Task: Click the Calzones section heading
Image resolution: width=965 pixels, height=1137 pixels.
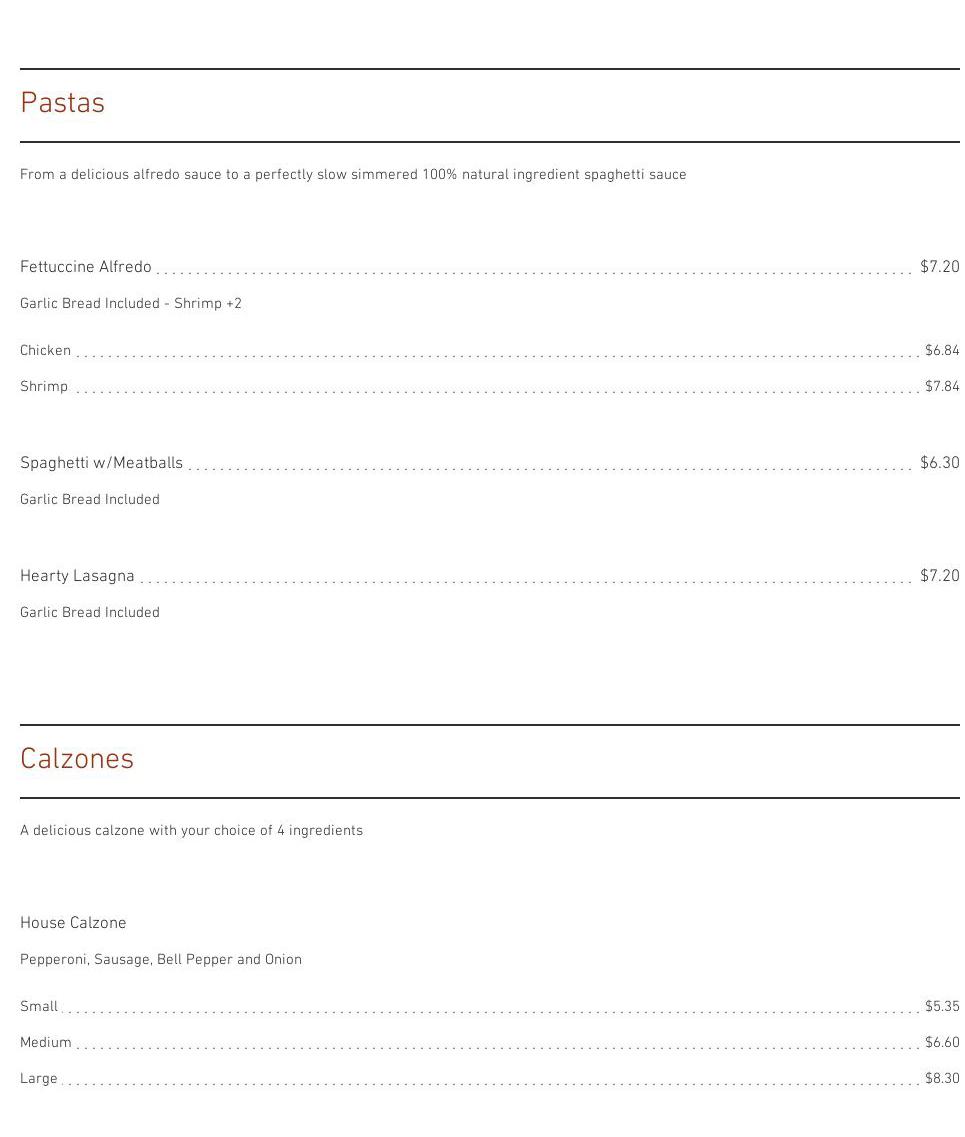Action: click(x=77, y=759)
